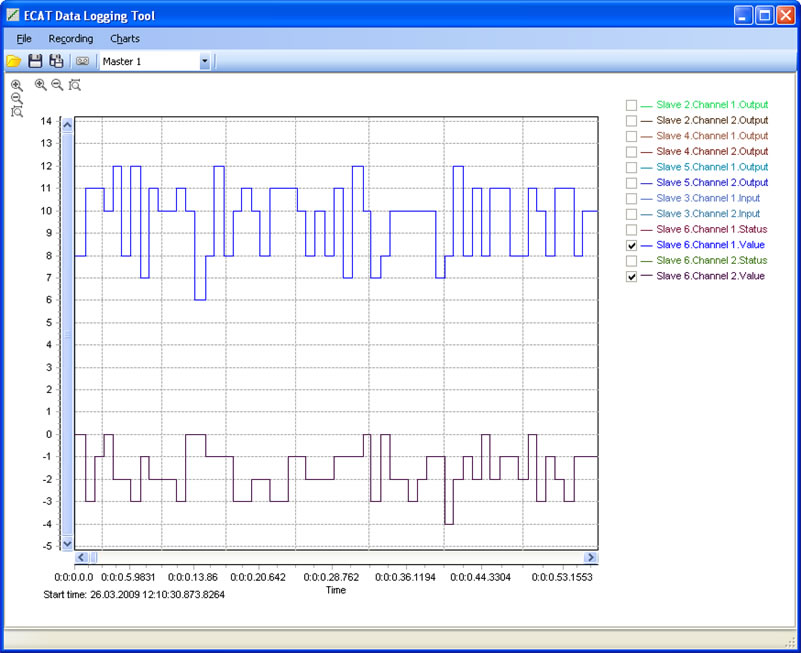Screen dimensions: 801x653
Task: Open the Master 1 dropdown list
Action: 204,62
